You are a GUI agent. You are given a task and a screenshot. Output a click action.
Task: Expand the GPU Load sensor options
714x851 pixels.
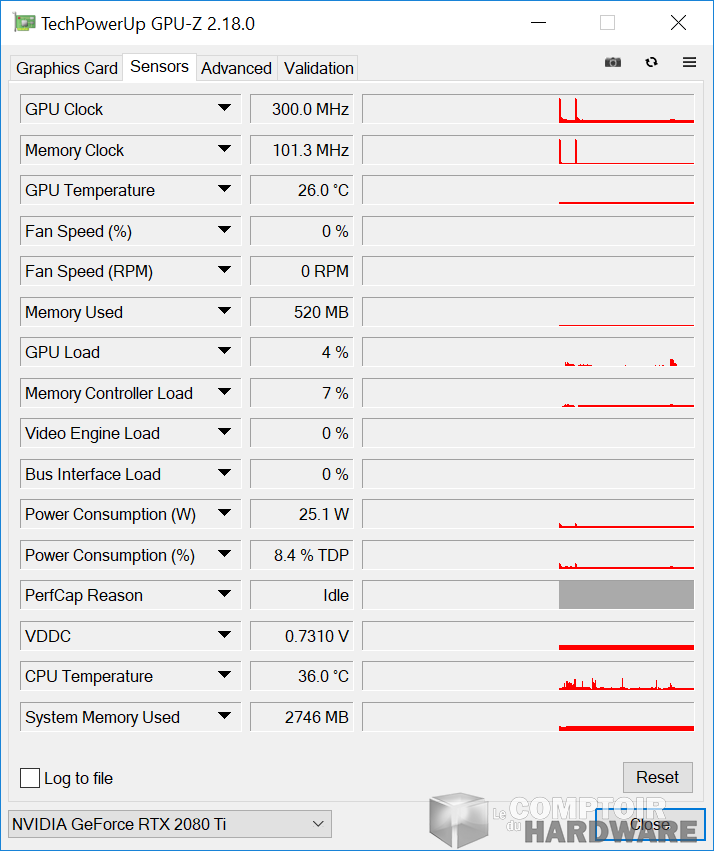[x=225, y=352]
